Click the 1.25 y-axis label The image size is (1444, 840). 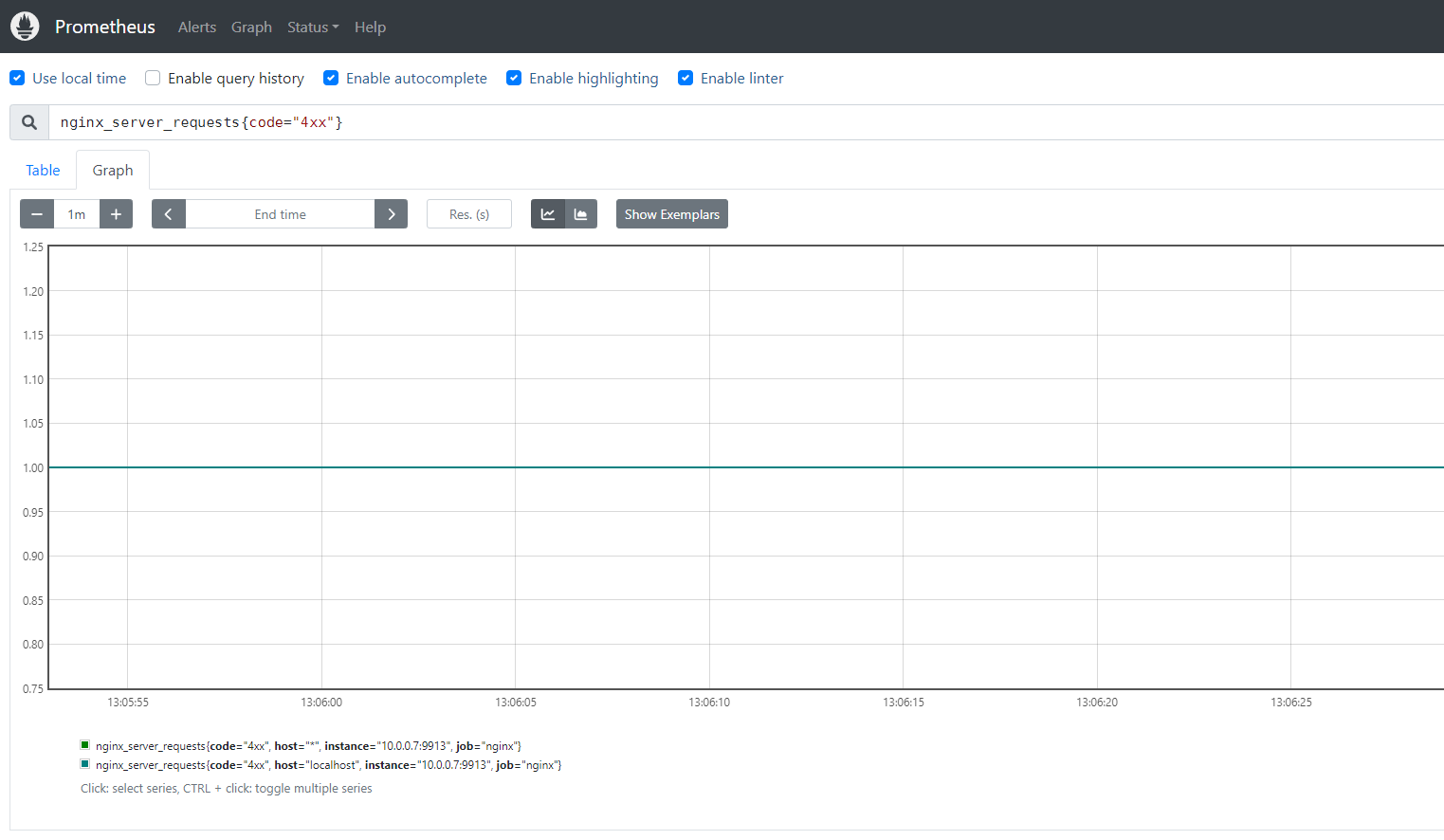click(x=33, y=247)
